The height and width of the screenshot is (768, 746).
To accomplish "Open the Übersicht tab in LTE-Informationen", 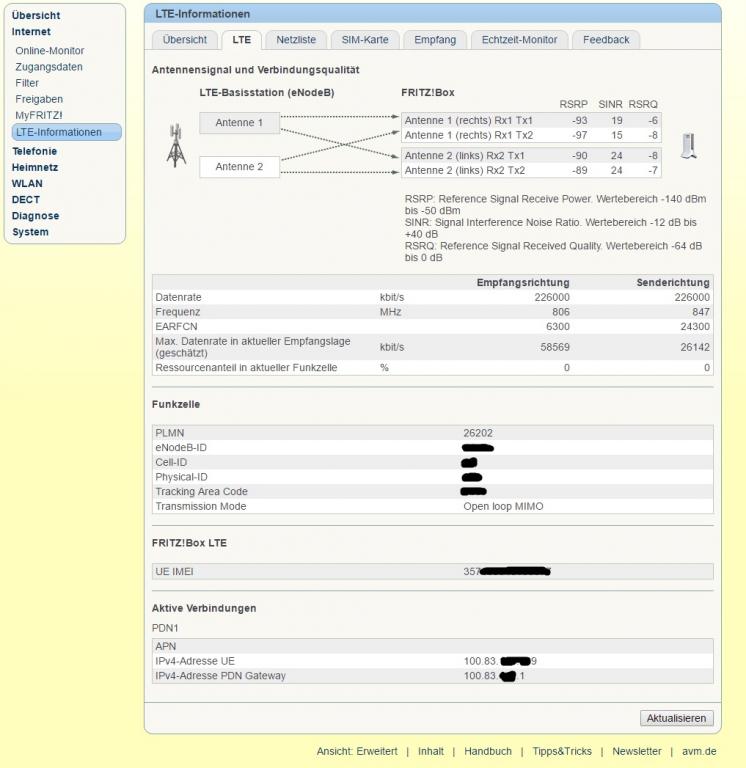I will pyautogui.click(x=185, y=40).
